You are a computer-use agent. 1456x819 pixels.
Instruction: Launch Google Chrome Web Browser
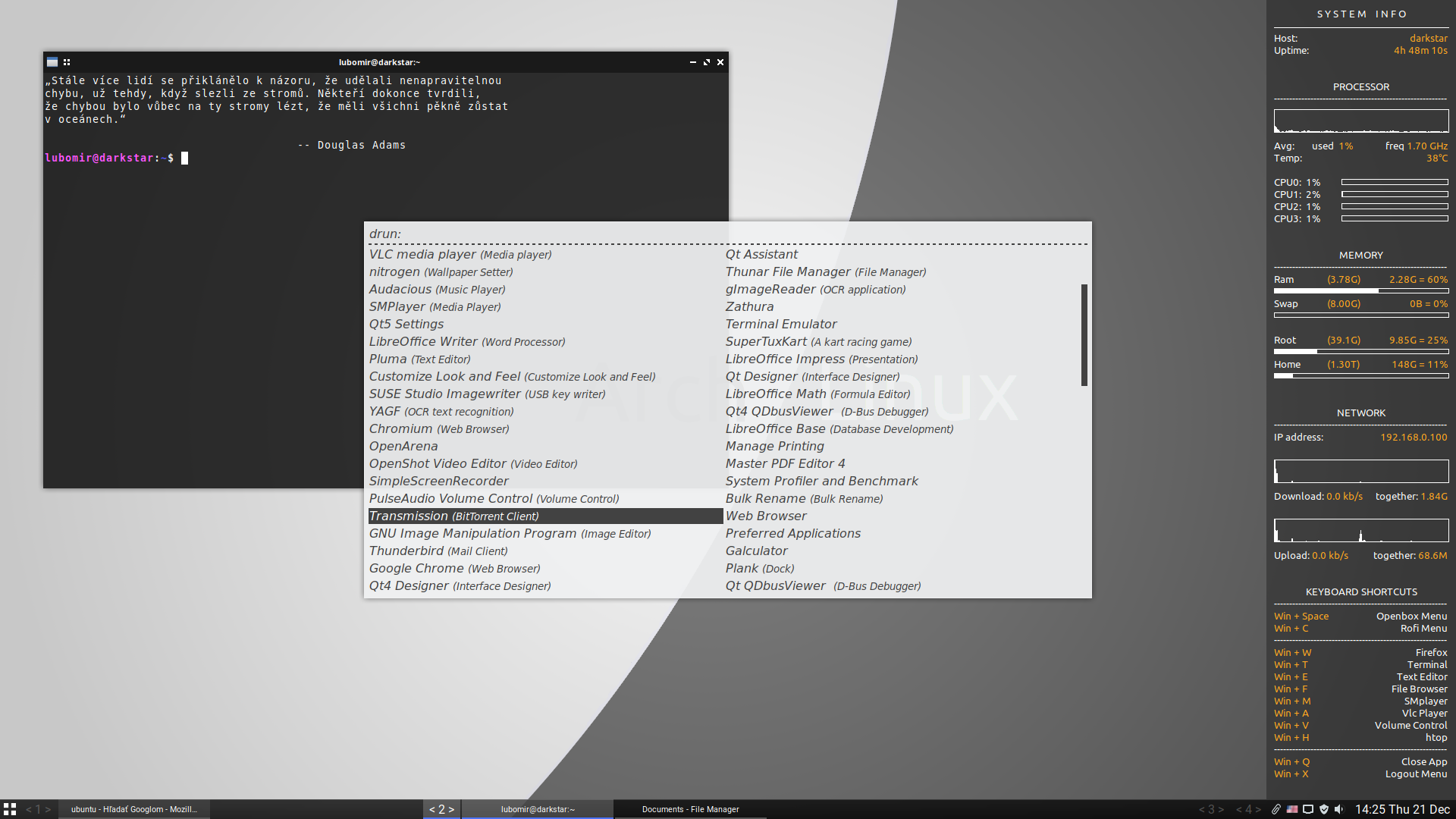pyautogui.click(x=545, y=569)
